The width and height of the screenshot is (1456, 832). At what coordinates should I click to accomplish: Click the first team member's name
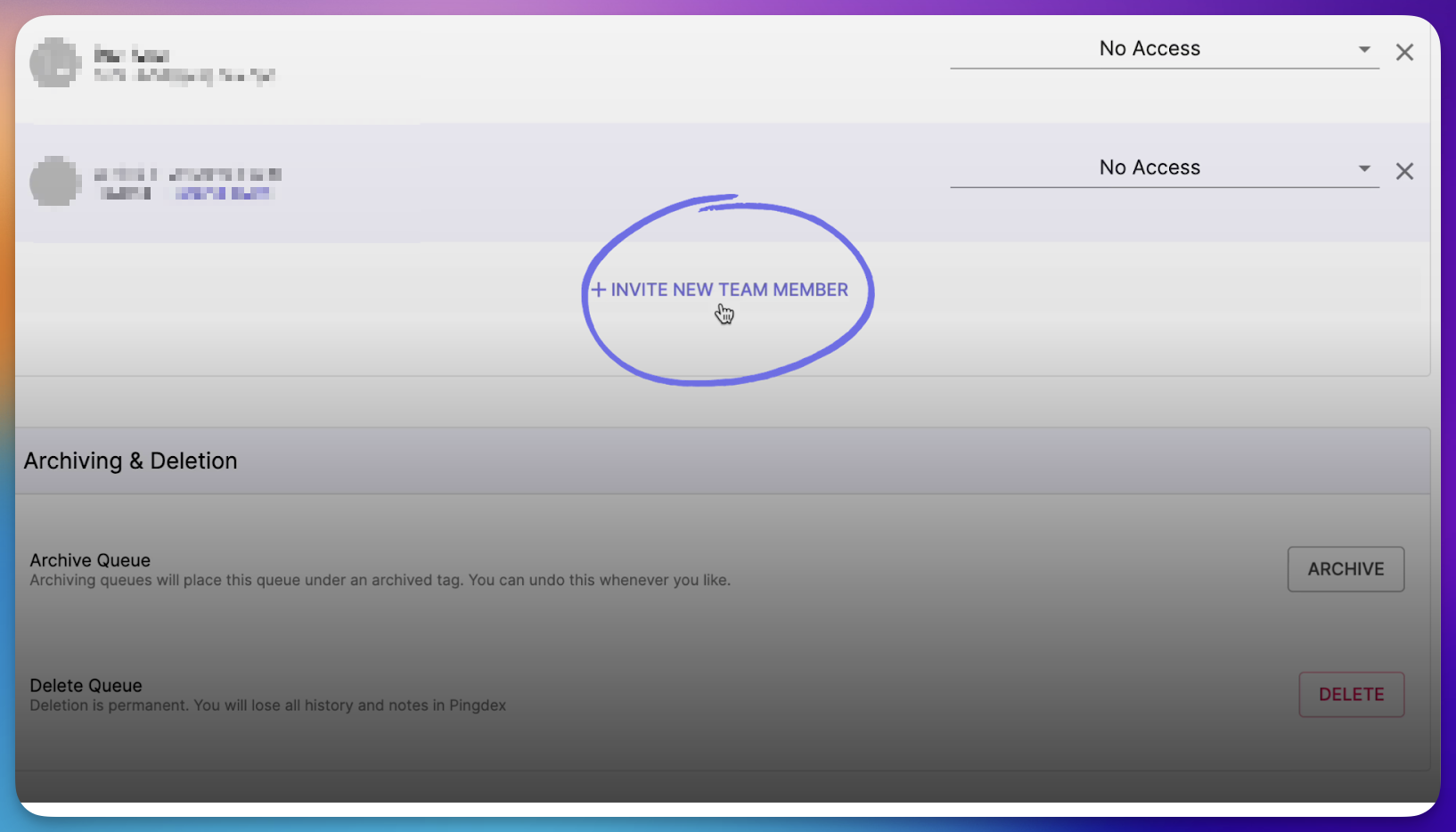tap(132, 55)
